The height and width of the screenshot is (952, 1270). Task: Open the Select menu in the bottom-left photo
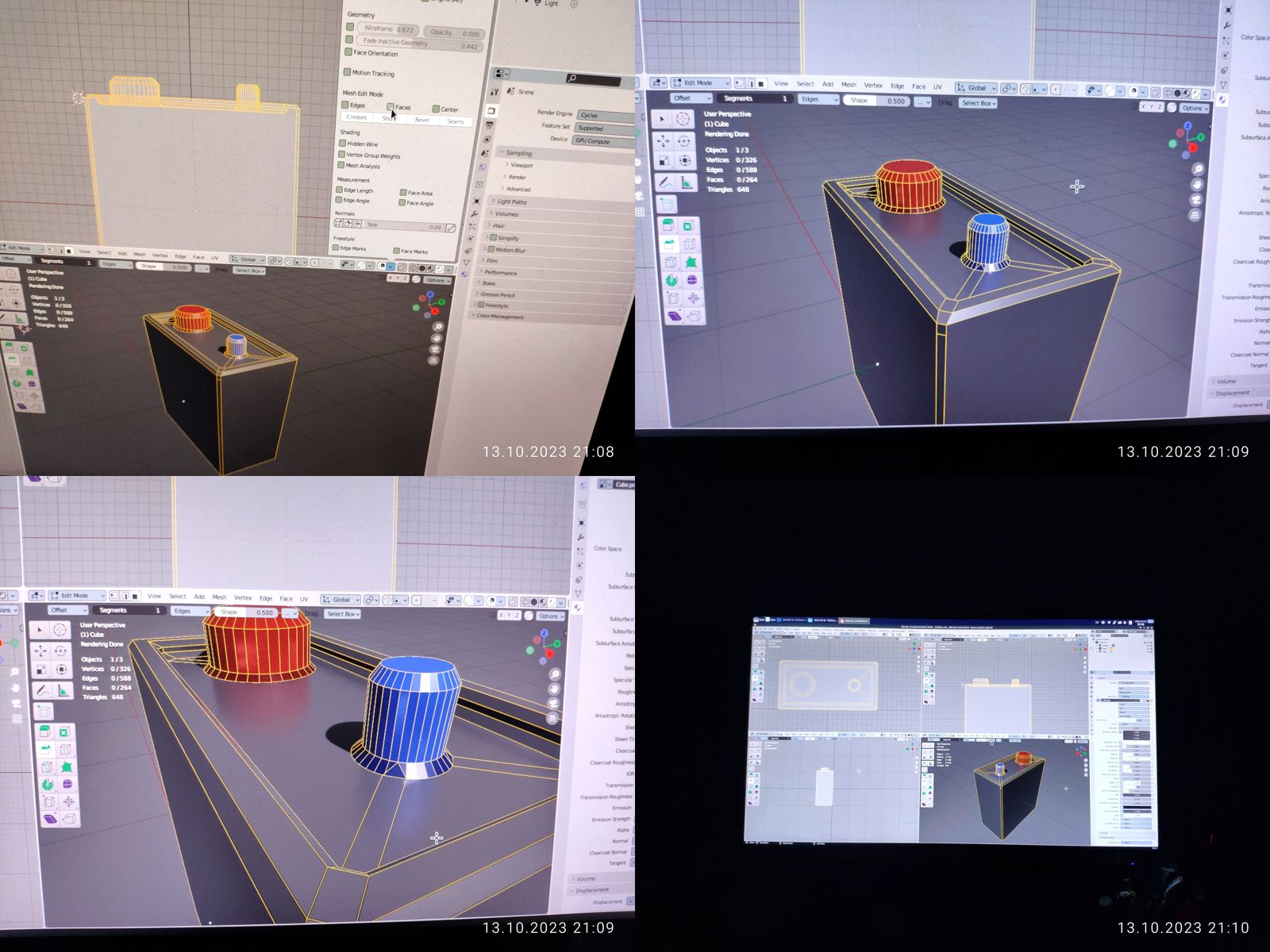[x=178, y=597]
